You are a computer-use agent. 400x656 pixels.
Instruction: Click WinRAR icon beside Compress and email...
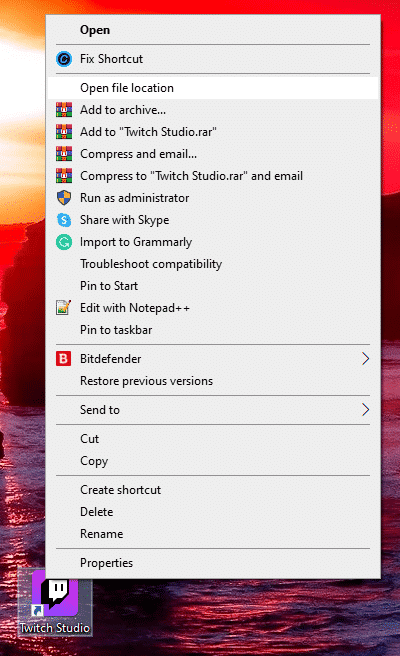pos(64,154)
